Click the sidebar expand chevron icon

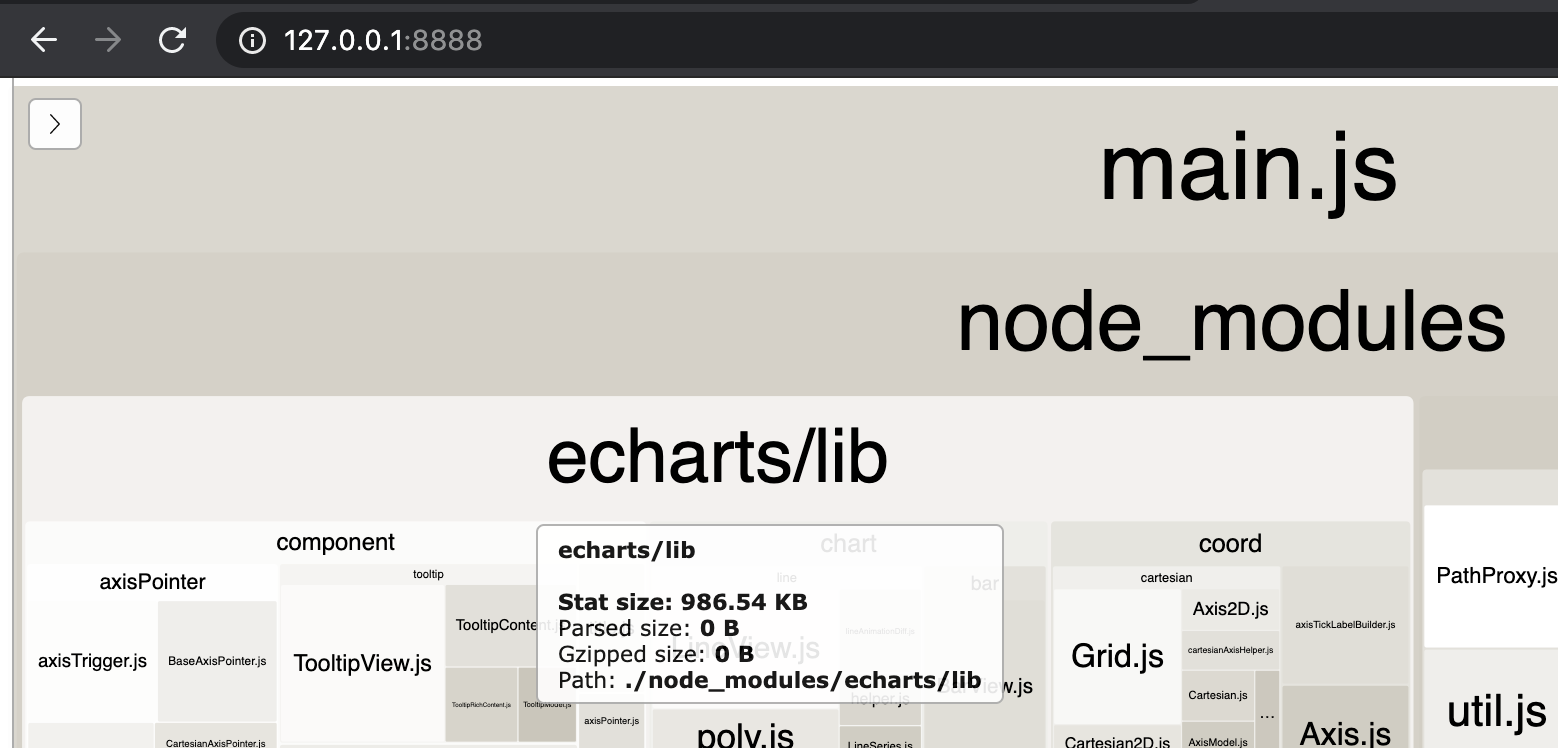(x=55, y=123)
